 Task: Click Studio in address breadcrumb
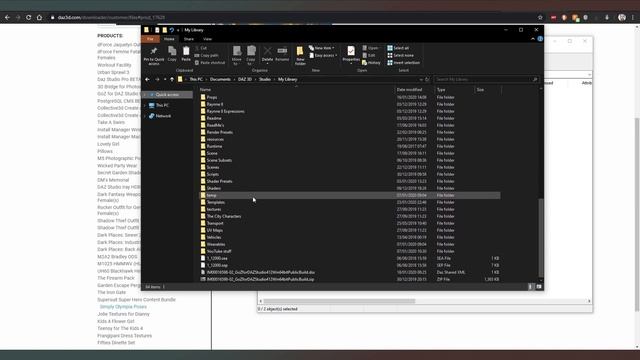[x=265, y=80]
